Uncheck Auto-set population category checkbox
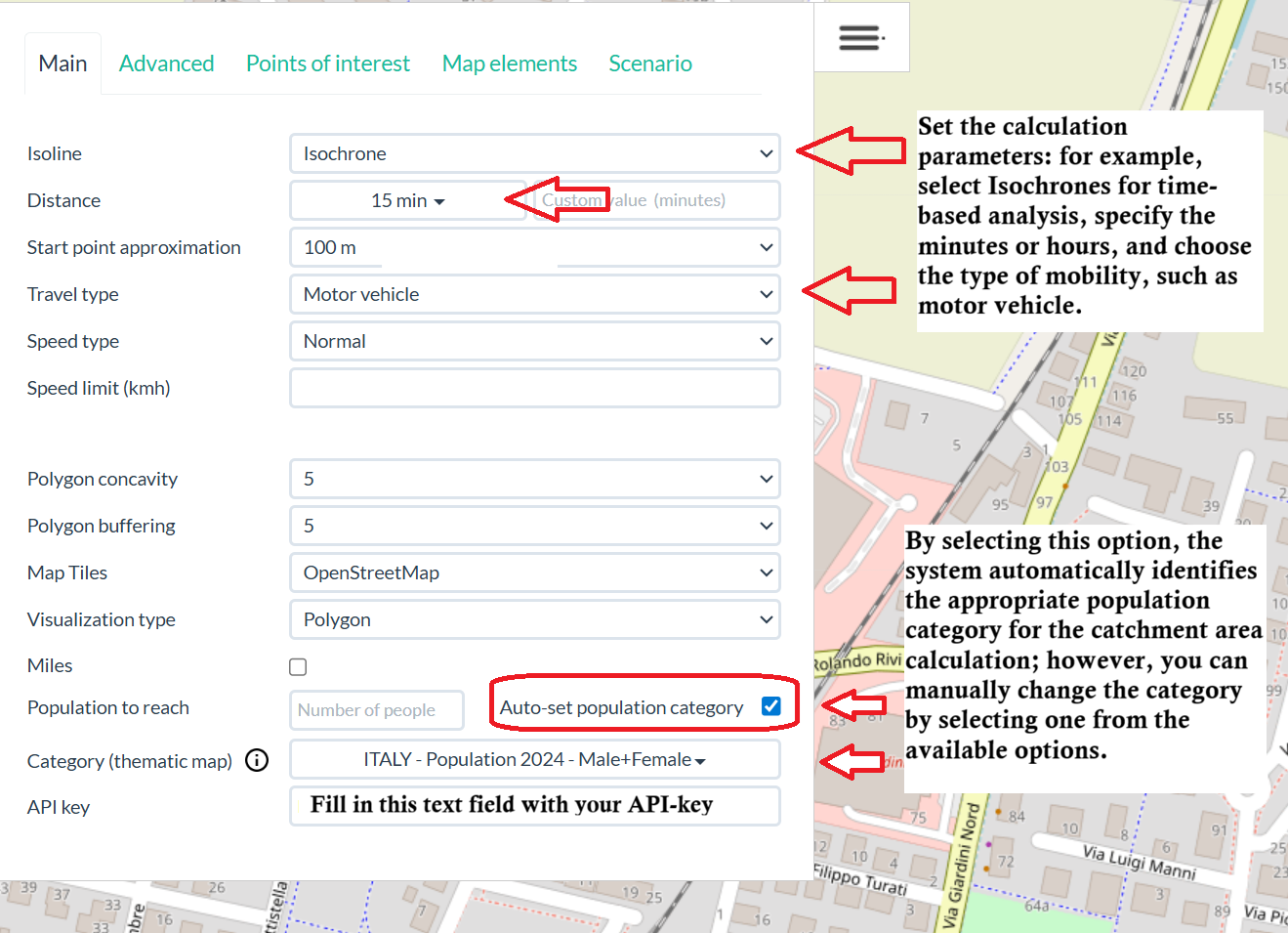 coord(770,706)
